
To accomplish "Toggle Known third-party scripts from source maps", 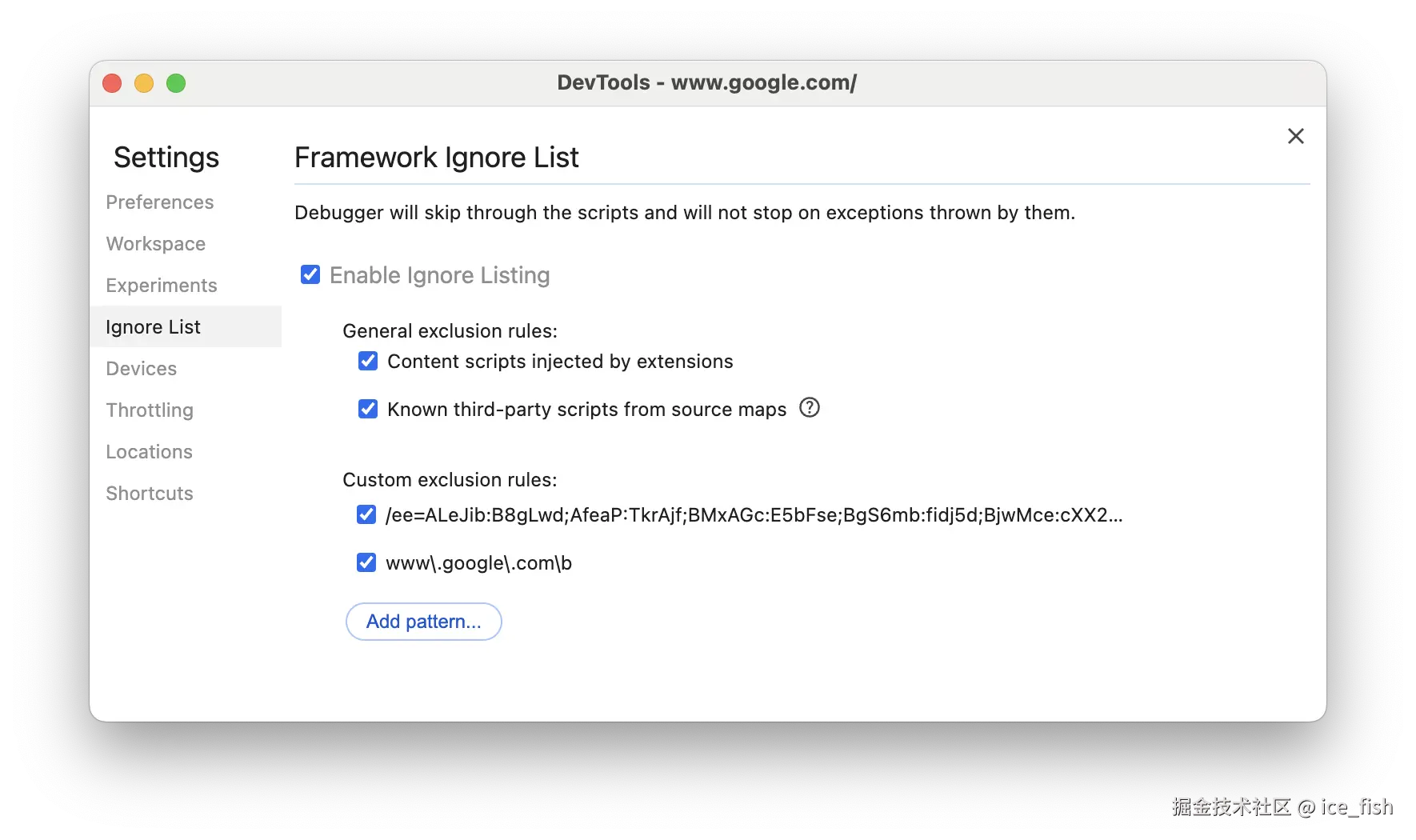I will click(368, 410).
